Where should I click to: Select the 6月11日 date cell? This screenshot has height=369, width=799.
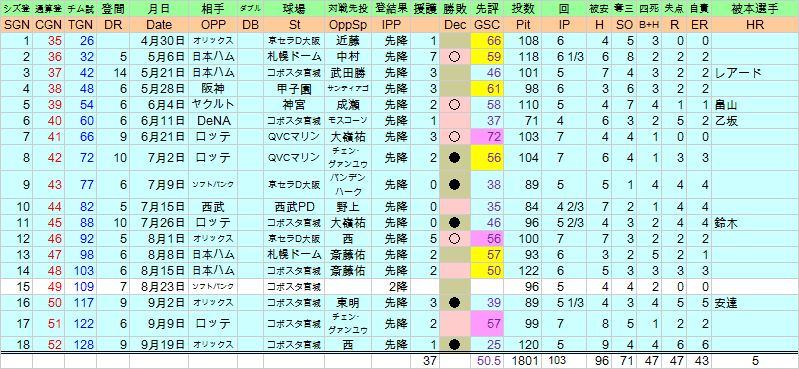pyautogui.click(x=159, y=121)
